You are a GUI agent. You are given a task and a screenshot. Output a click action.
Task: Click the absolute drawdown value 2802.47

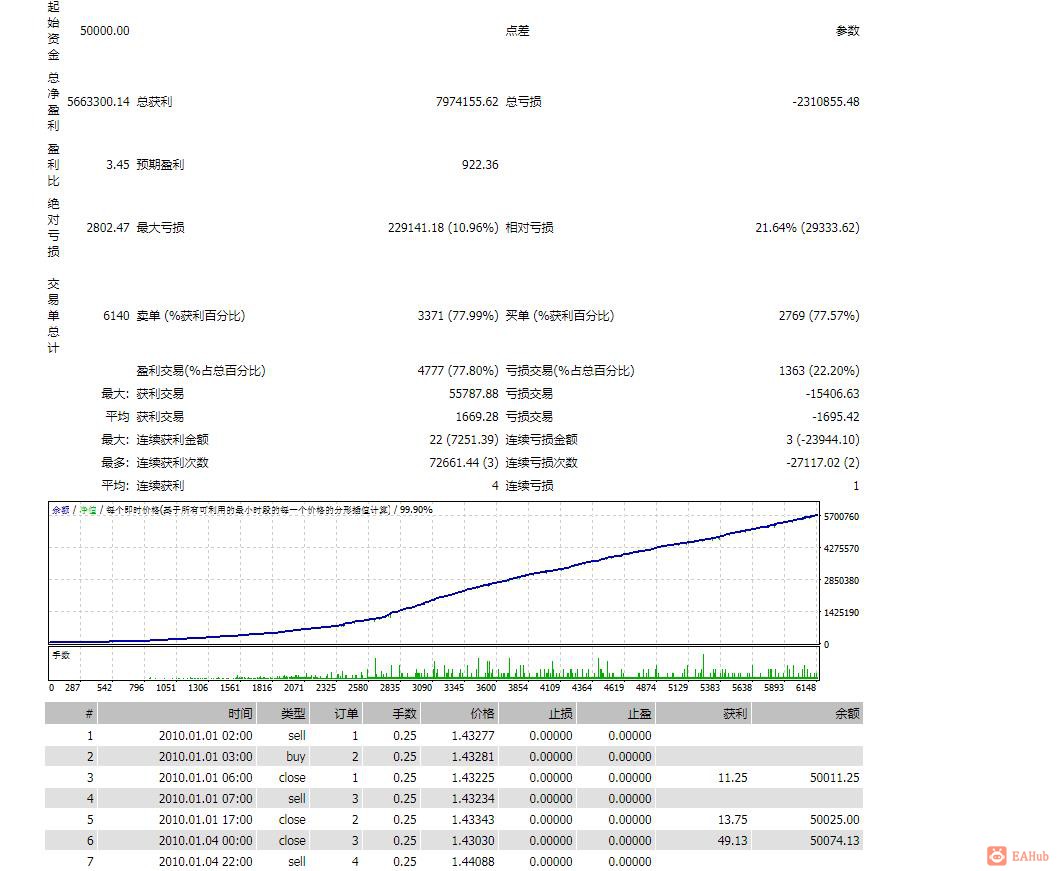tap(108, 228)
